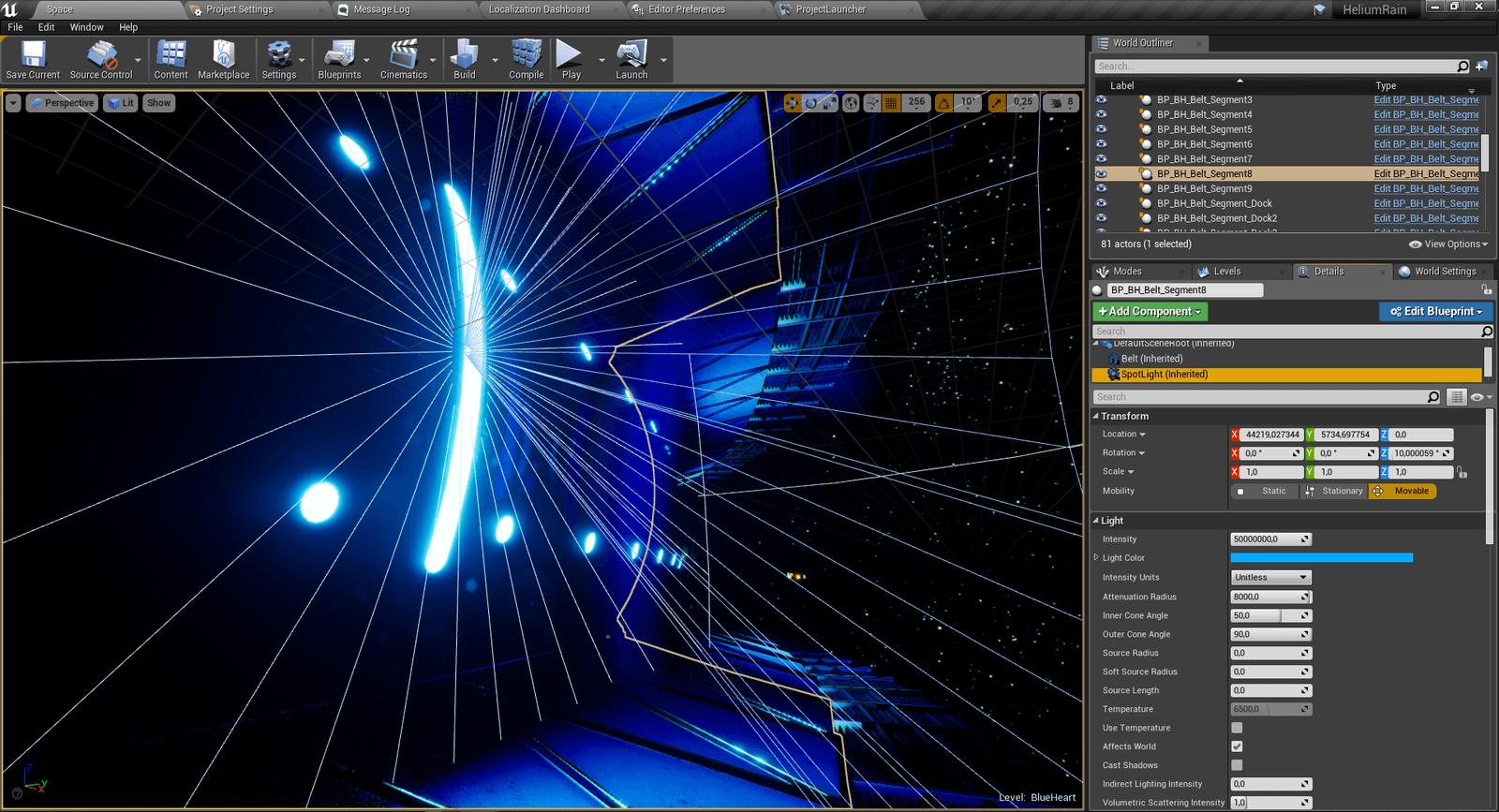The image size is (1499, 812).
Task: Open the Light Color swatch picker
Action: click(1321, 558)
